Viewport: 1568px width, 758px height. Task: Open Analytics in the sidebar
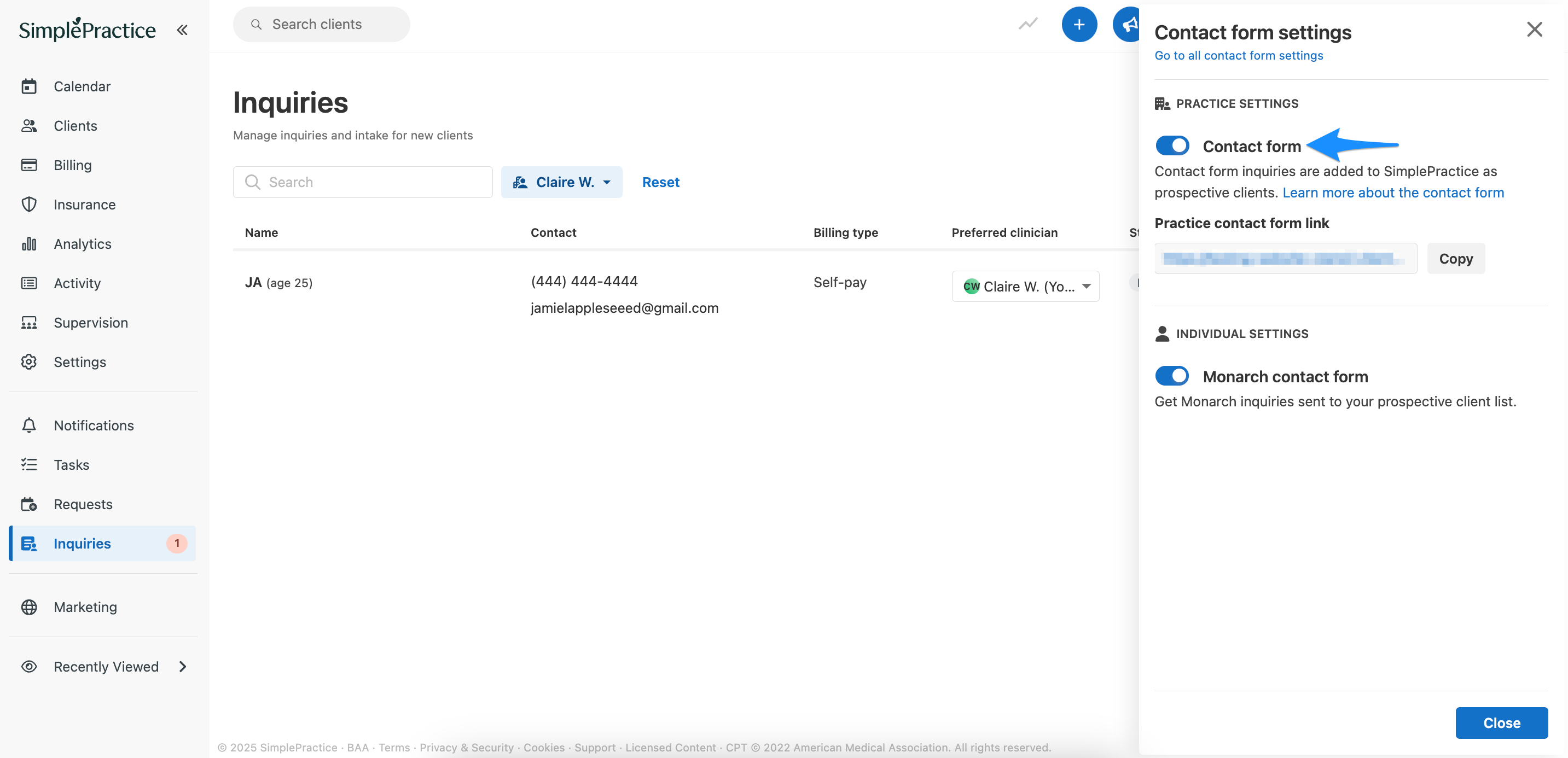(x=82, y=244)
